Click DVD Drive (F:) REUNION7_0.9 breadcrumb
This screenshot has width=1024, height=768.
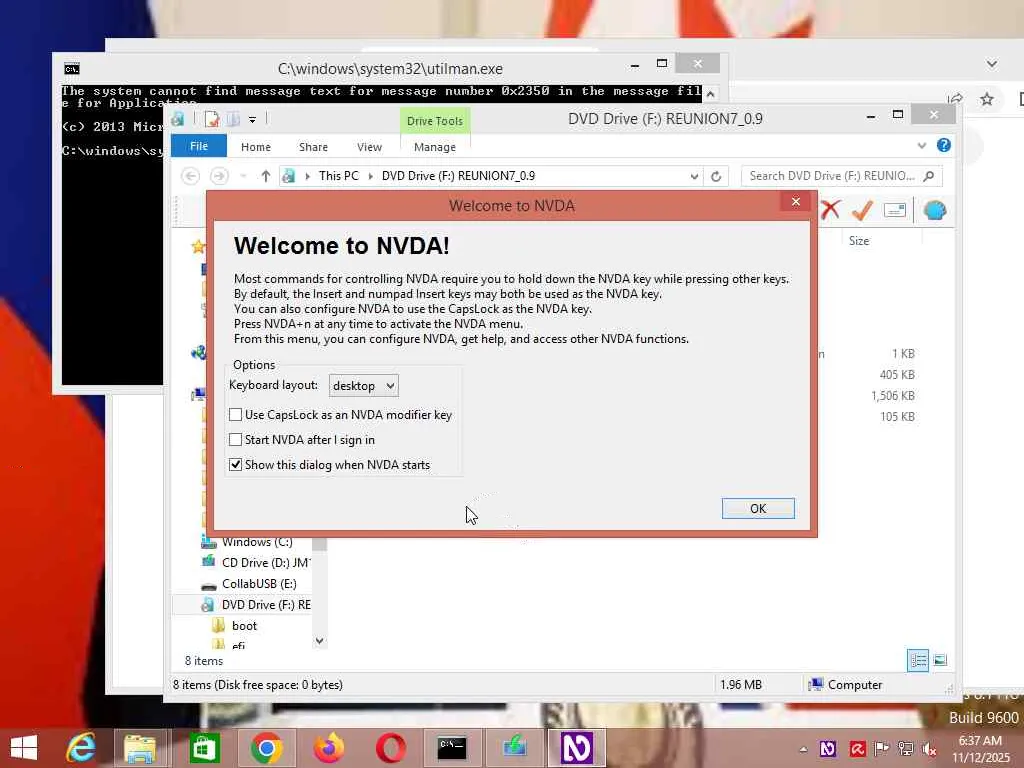458,176
